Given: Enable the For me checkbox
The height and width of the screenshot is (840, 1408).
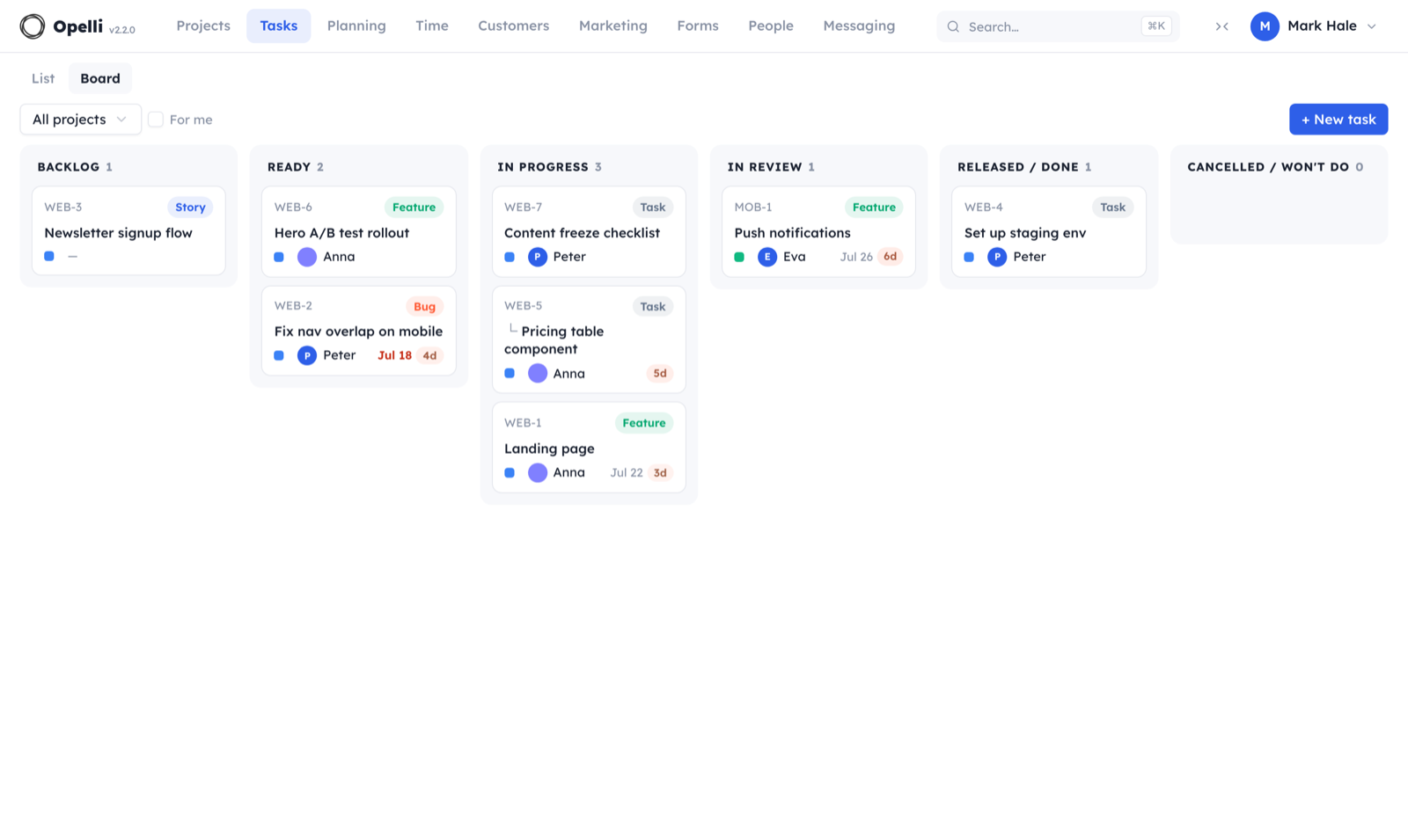Looking at the screenshot, I should (x=156, y=120).
